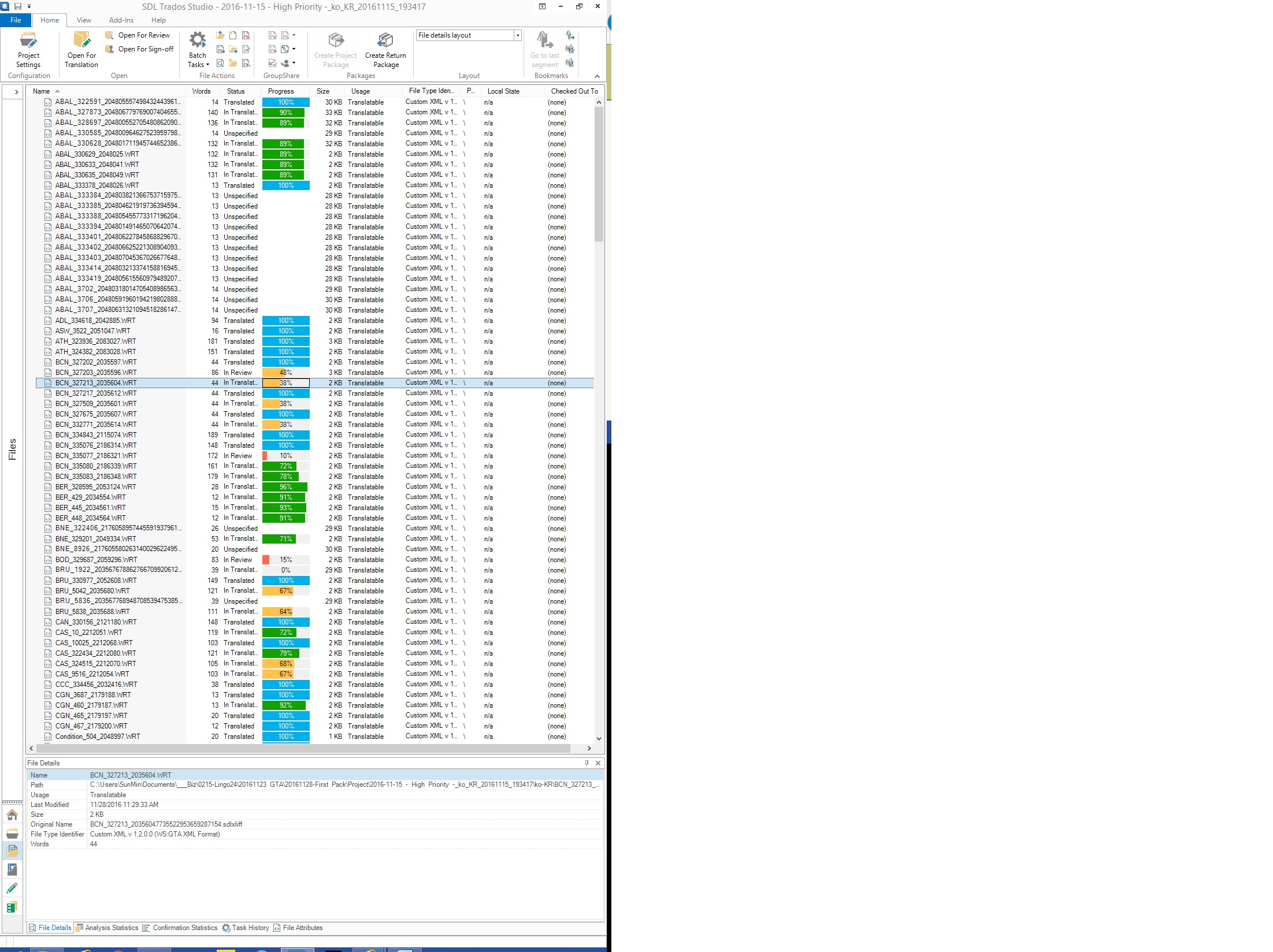This screenshot has height=952, width=1273.
Task: Click the save icon in title bar
Action: point(18,6)
